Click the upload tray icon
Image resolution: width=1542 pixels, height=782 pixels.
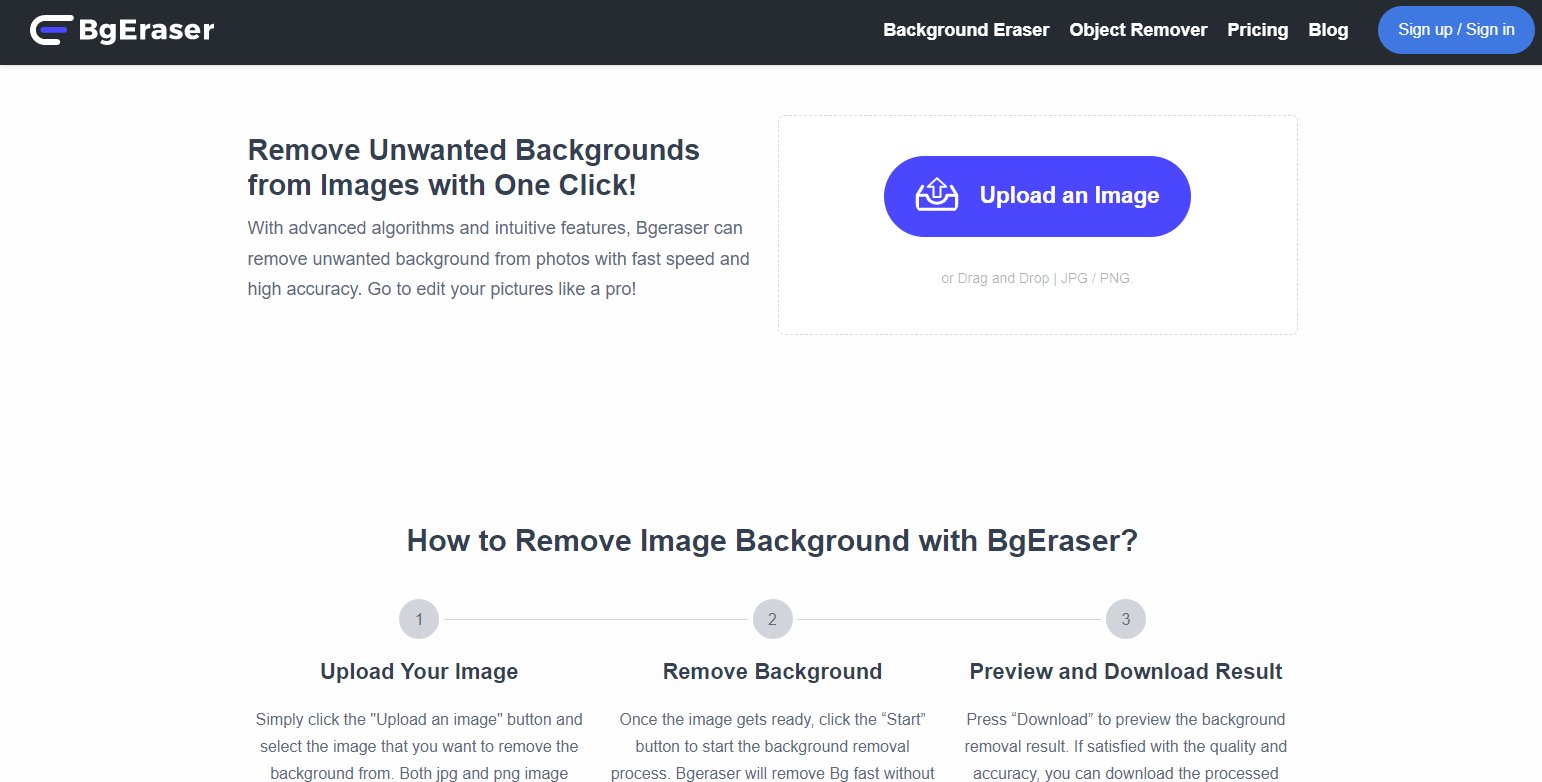[936, 196]
